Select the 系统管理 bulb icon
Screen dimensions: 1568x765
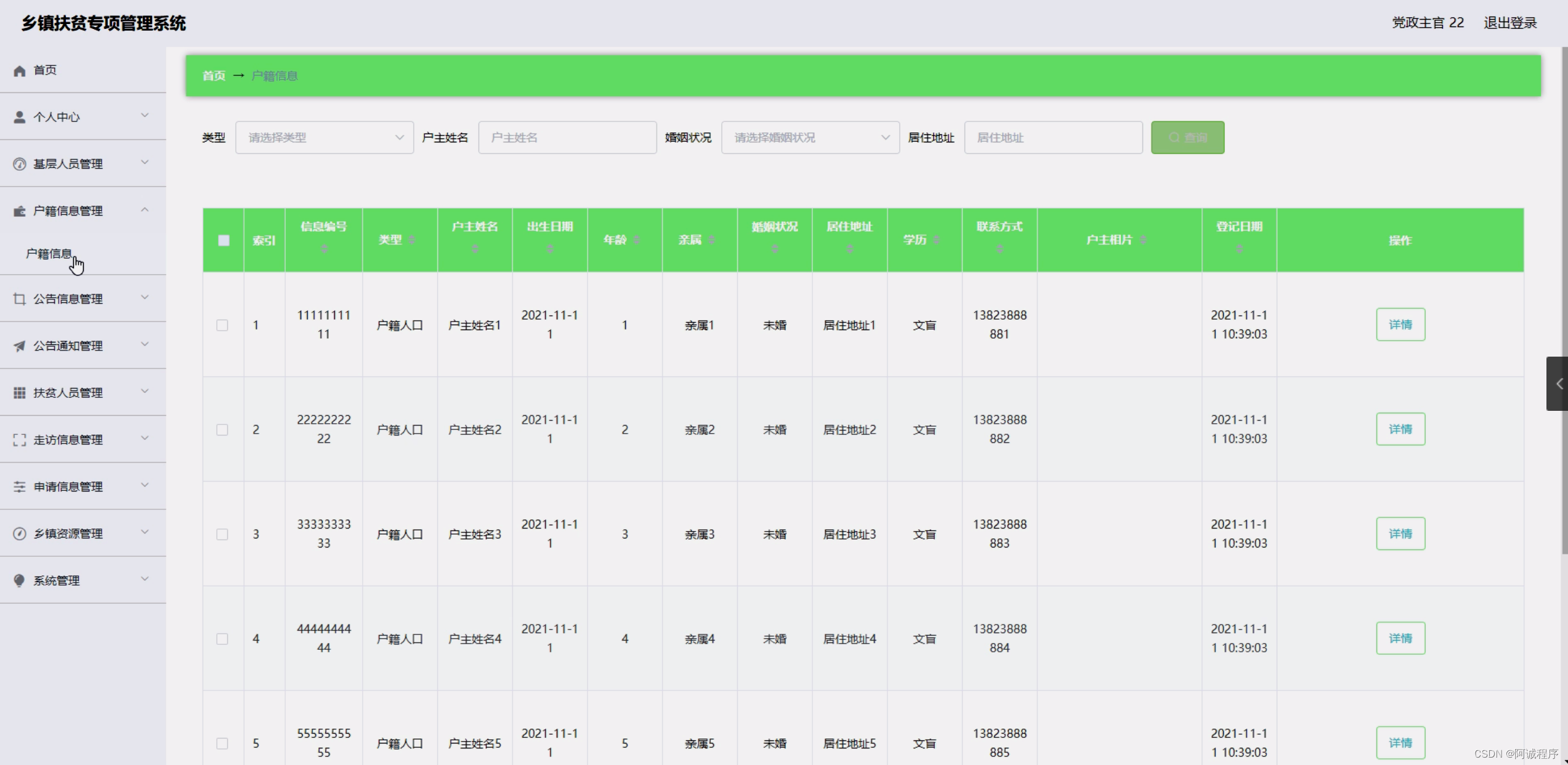coord(18,580)
